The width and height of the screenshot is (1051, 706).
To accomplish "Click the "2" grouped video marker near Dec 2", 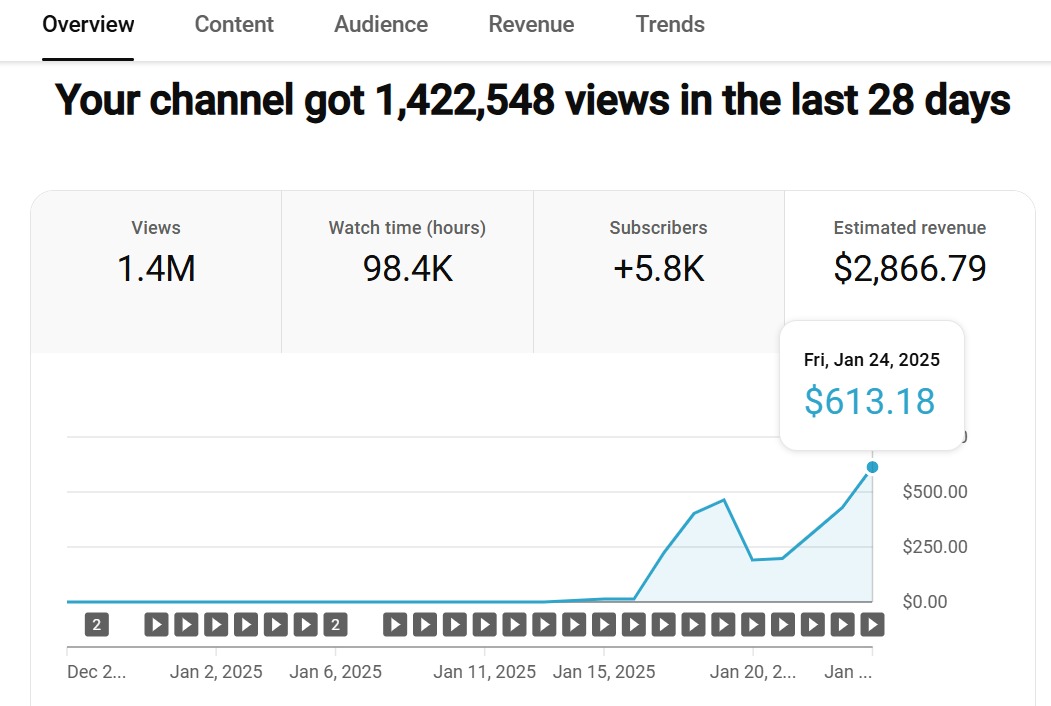I will tap(96, 623).
